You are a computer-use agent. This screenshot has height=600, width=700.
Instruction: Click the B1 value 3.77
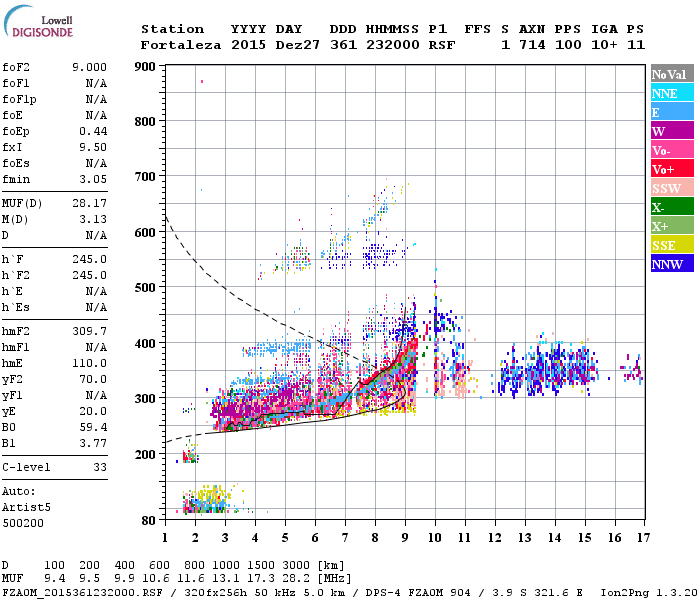pos(93,443)
